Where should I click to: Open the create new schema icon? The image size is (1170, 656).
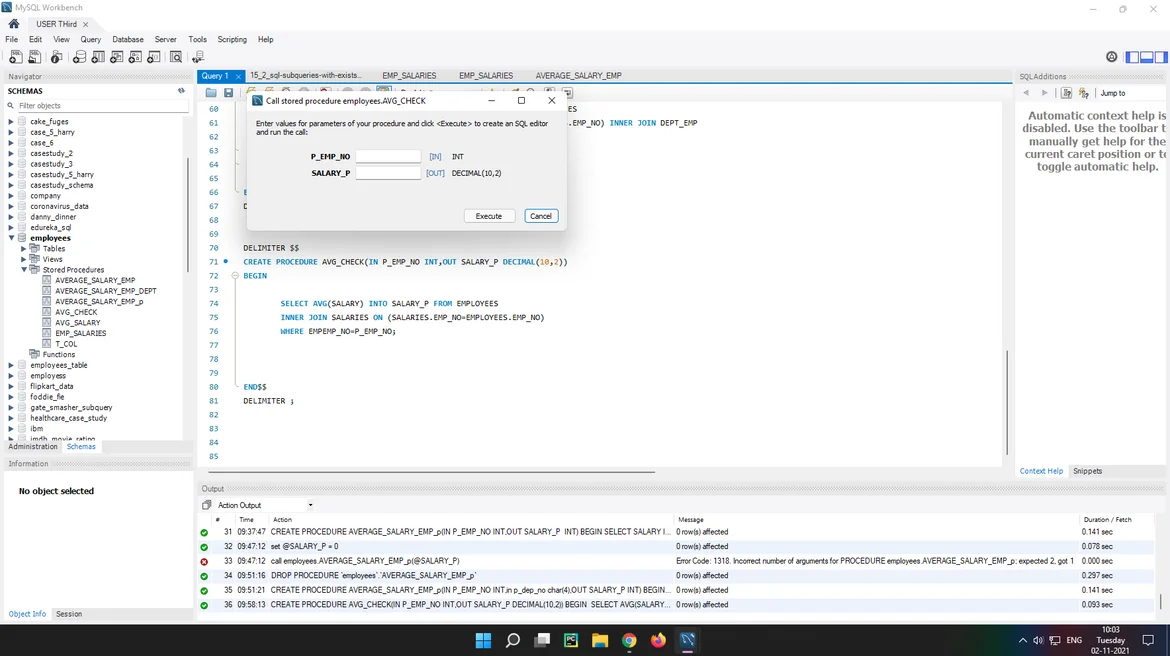(x=79, y=57)
